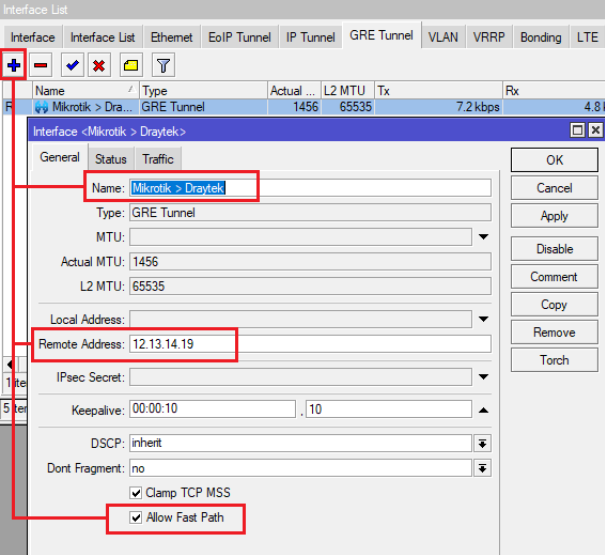605x555 pixels.
Task: Open the VLAN tab
Action: [443, 37]
